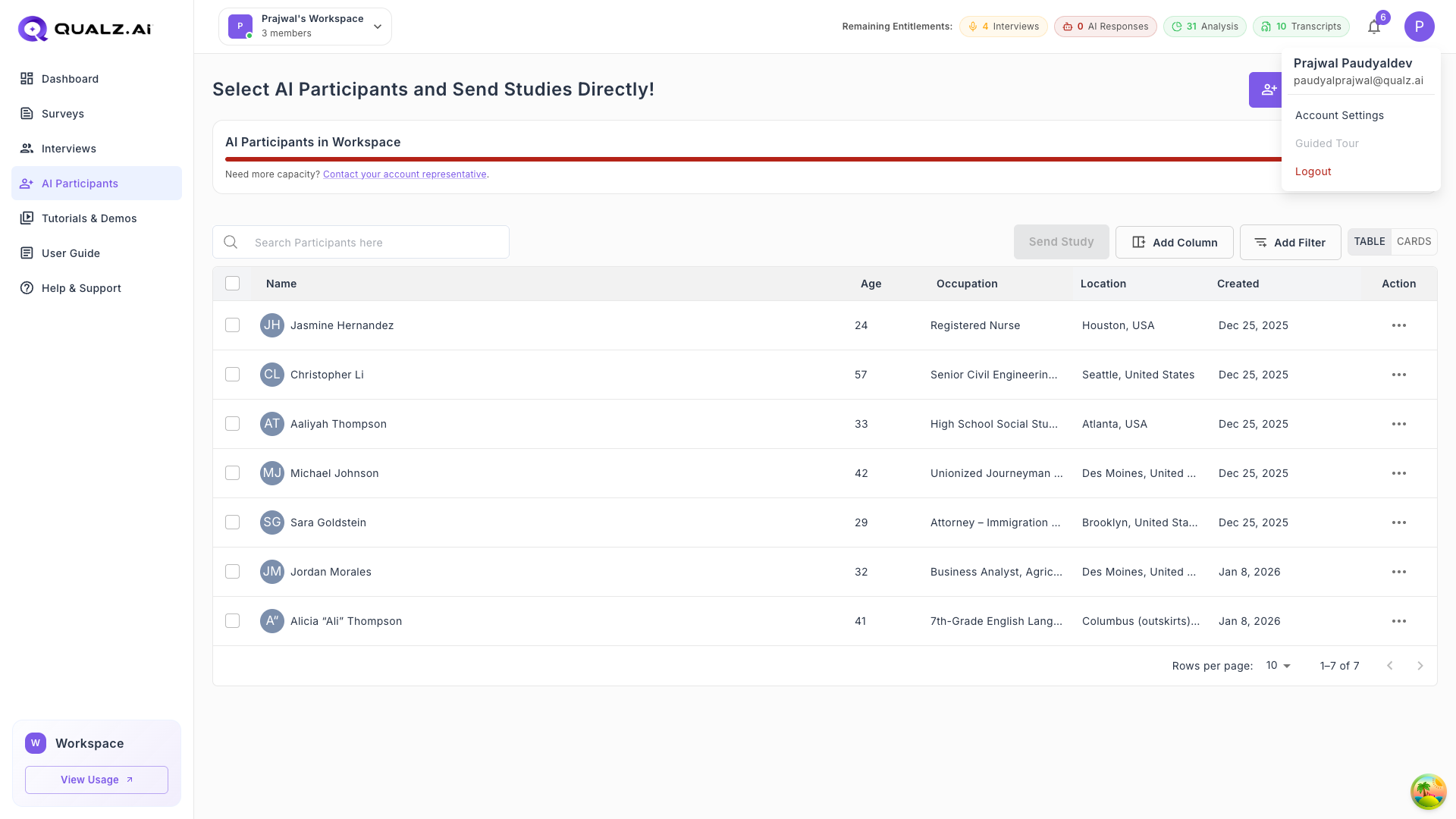
Task: Click the Tutorials & Demos sidebar icon
Action: [x=27, y=218]
